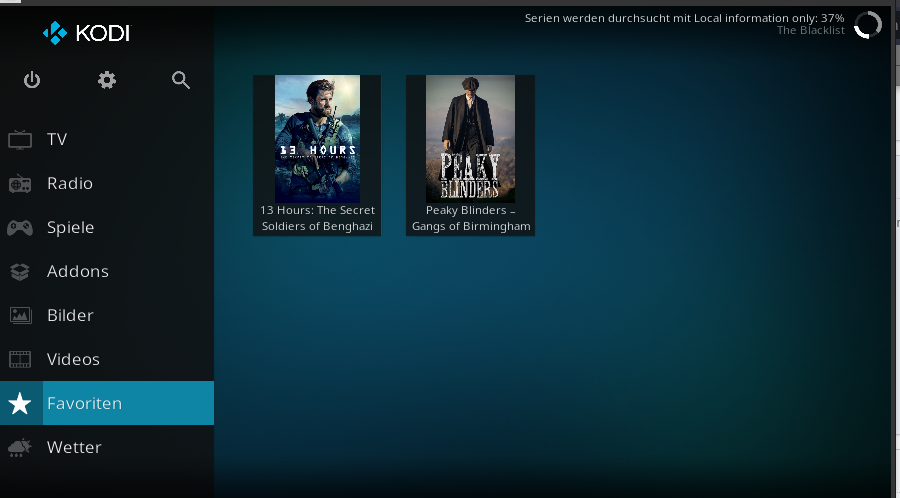Click 'The Blacklist' scan status label
The image size is (900, 498).
click(x=810, y=30)
